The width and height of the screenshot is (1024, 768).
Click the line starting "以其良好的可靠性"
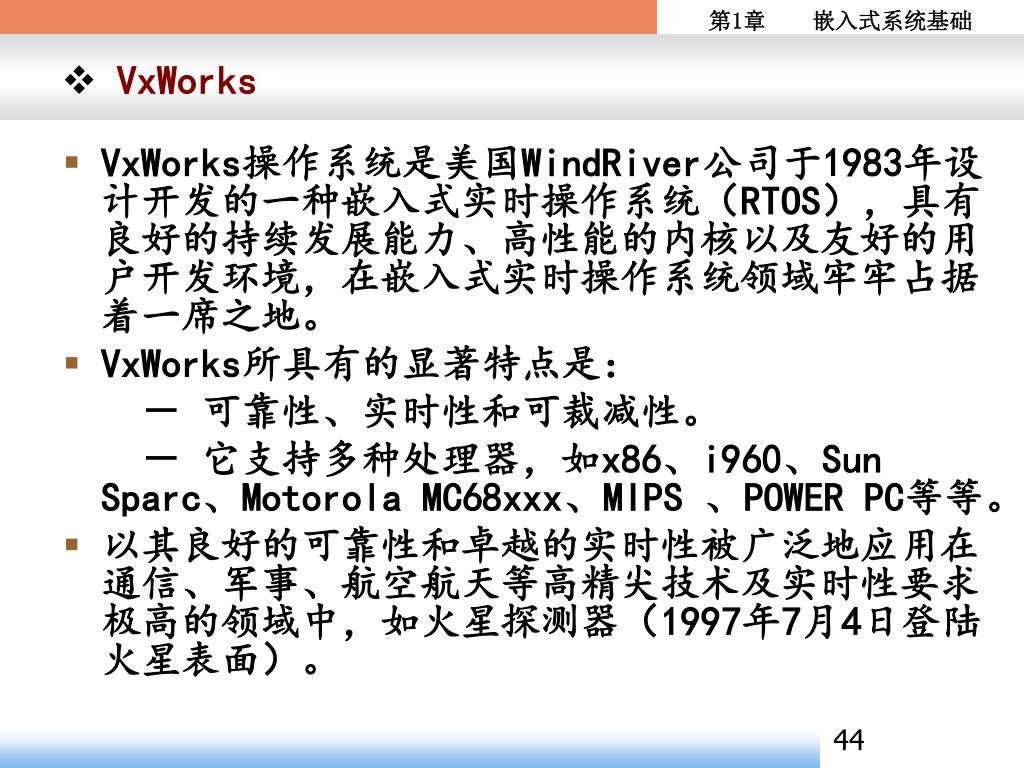pos(540,545)
